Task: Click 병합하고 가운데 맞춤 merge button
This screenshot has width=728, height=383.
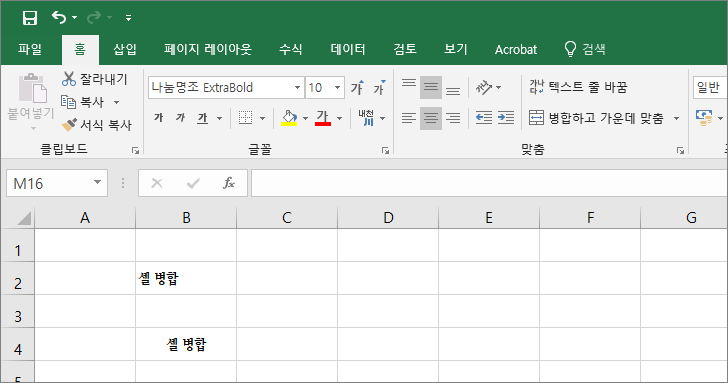Action: 597,118
